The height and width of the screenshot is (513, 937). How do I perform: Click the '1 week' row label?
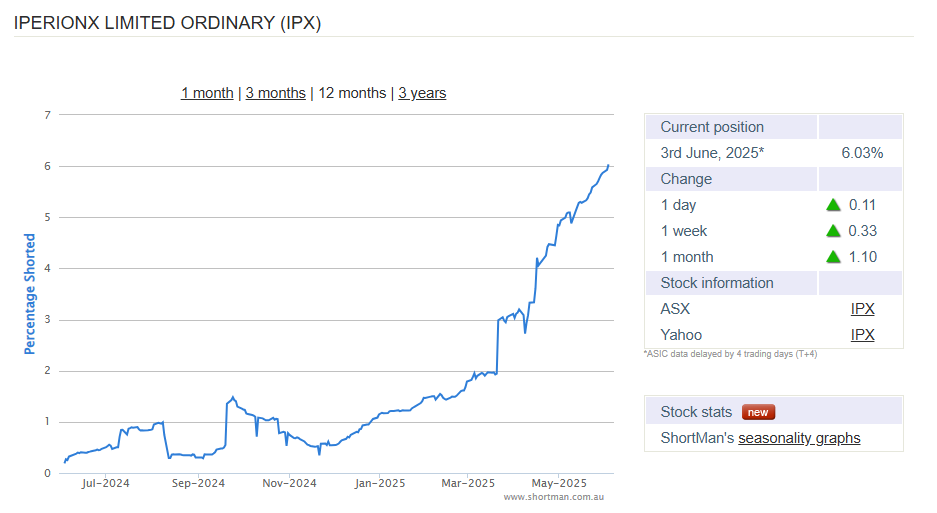(684, 231)
